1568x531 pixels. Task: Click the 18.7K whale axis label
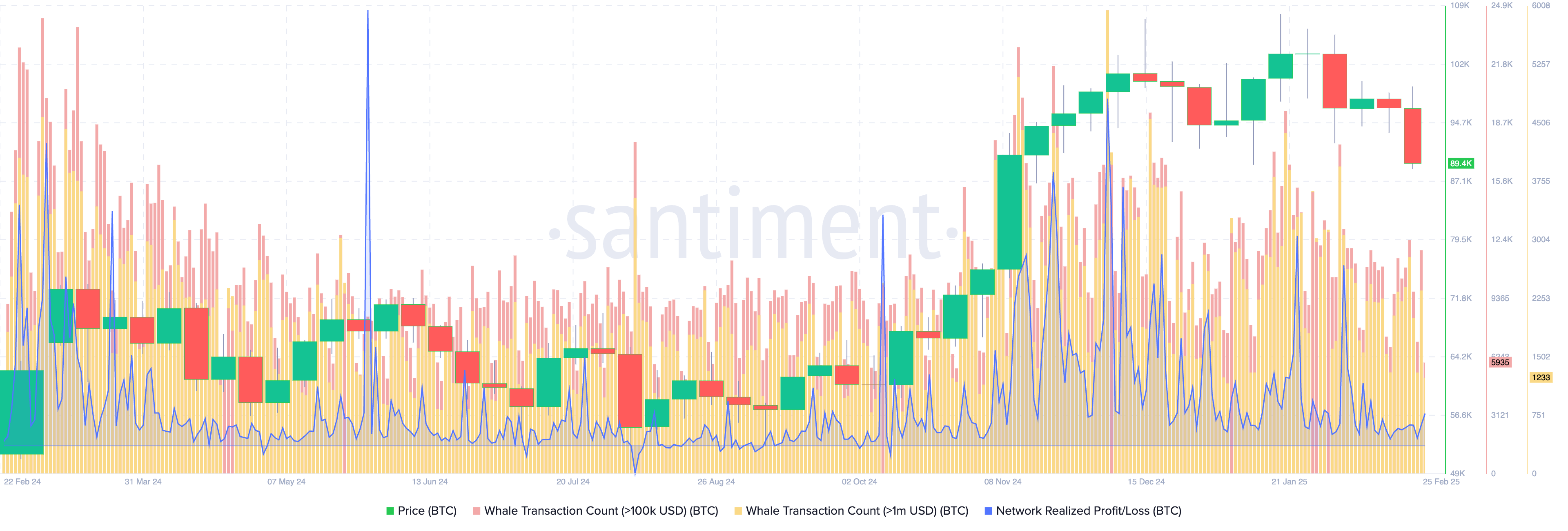[x=1502, y=123]
